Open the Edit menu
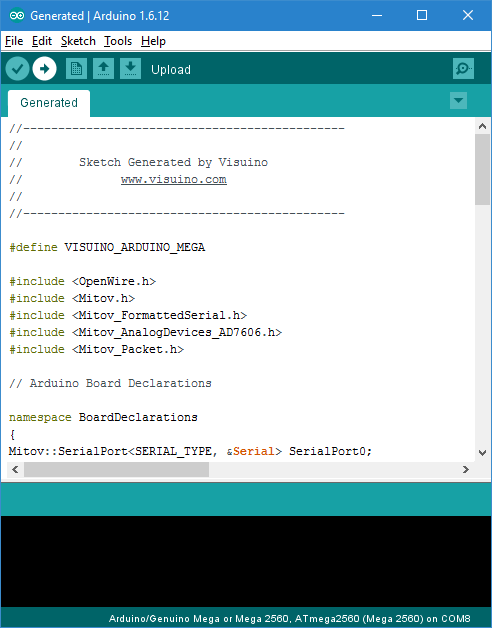This screenshot has height=628, width=492. tap(42, 41)
